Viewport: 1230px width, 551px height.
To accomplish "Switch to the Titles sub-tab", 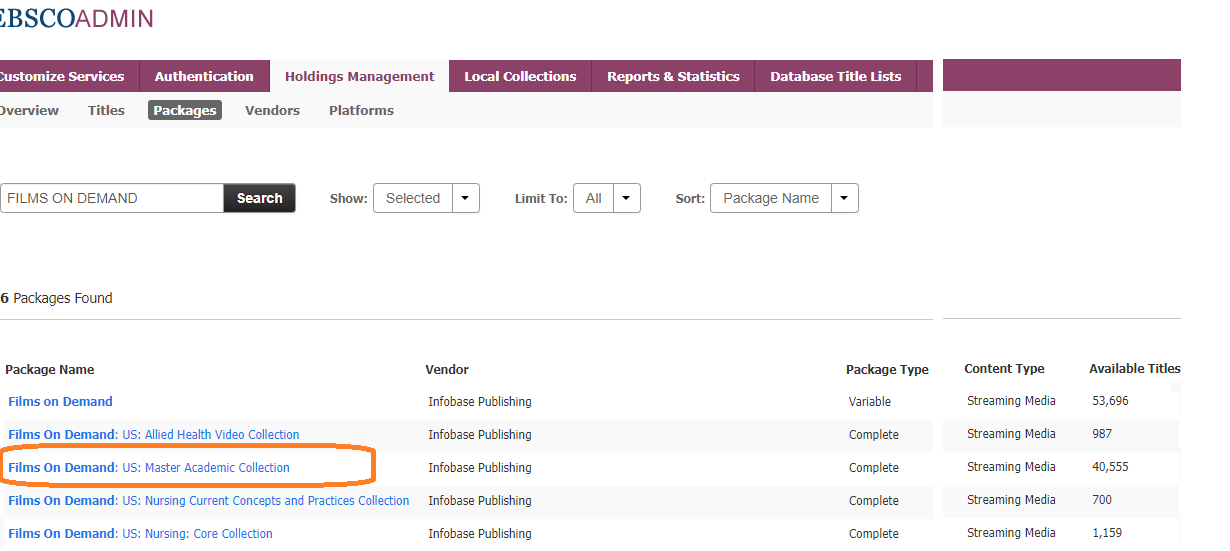I will (106, 110).
